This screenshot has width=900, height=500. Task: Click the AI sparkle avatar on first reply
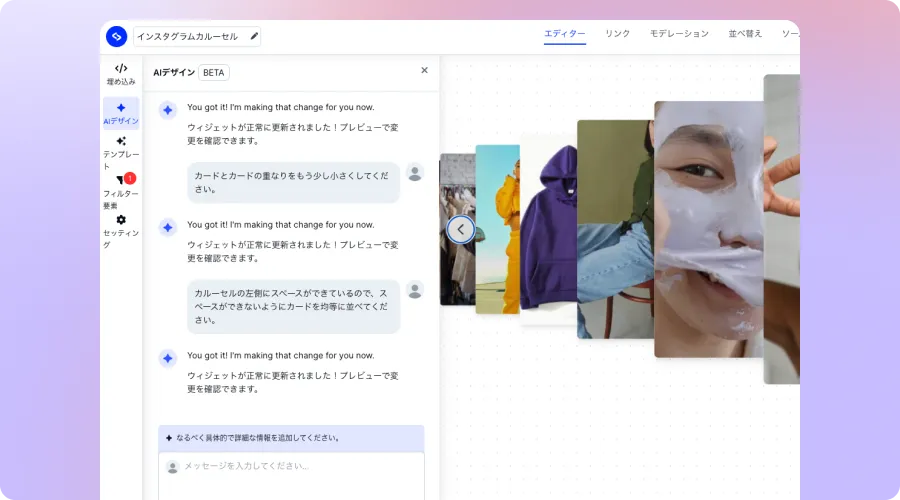pos(168,110)
